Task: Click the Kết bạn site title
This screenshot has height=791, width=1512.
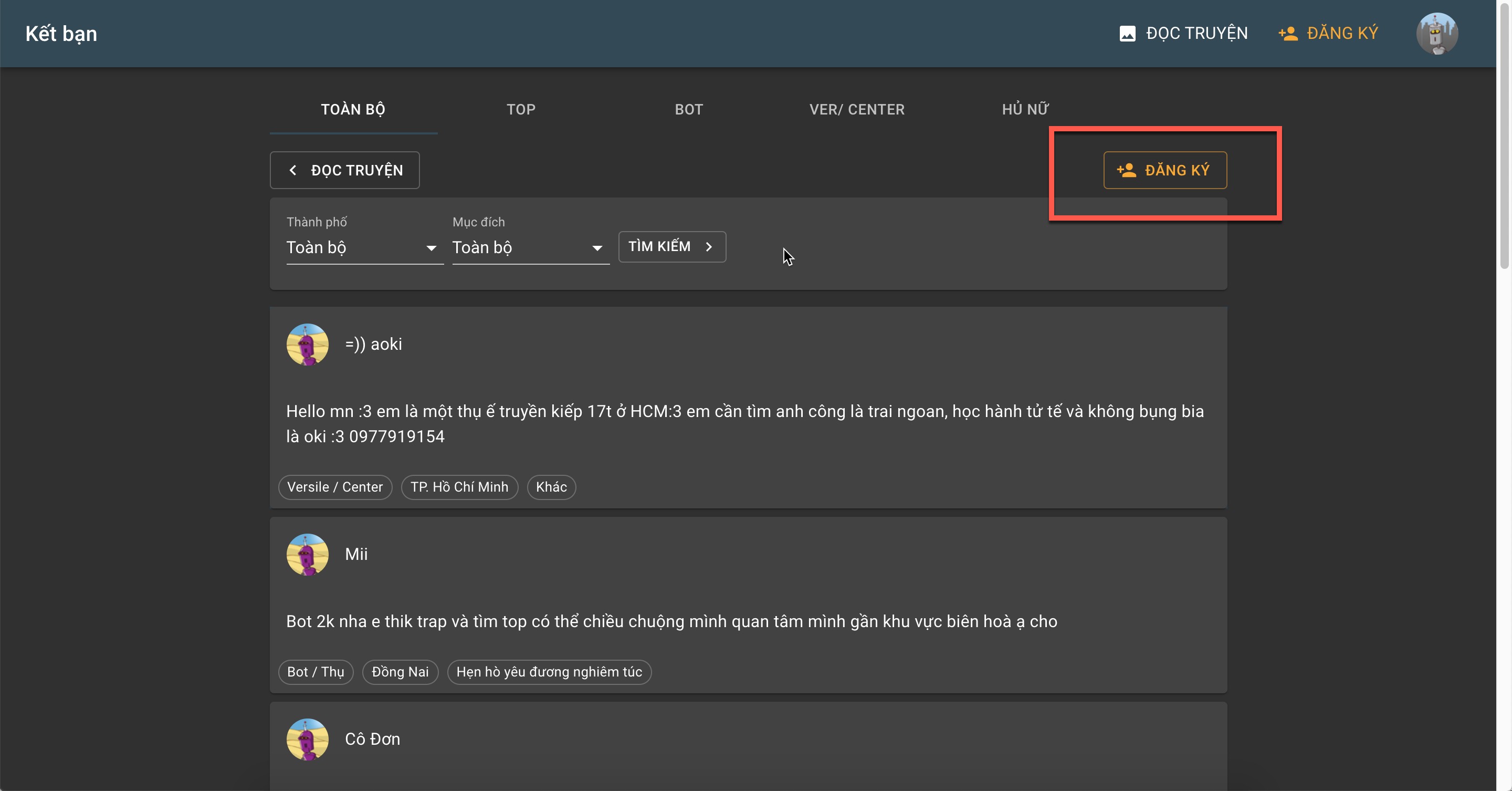Action: [61, 34]
